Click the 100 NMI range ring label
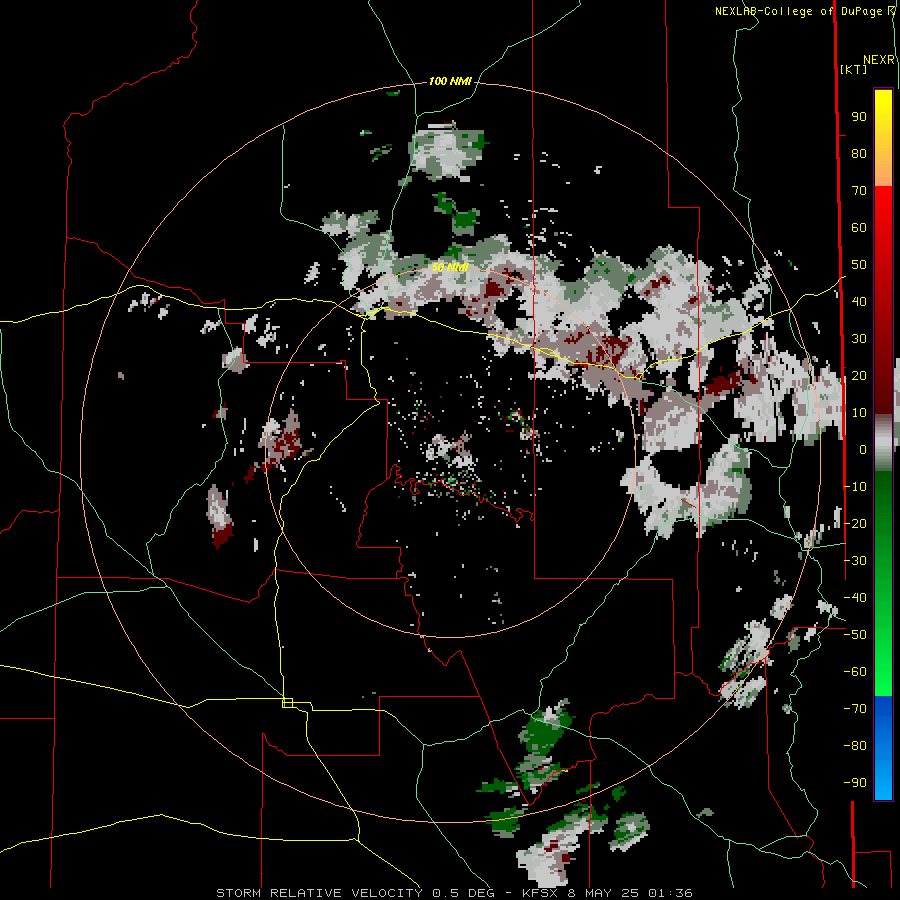Screen dimensions: 900x900 point(450,82)
